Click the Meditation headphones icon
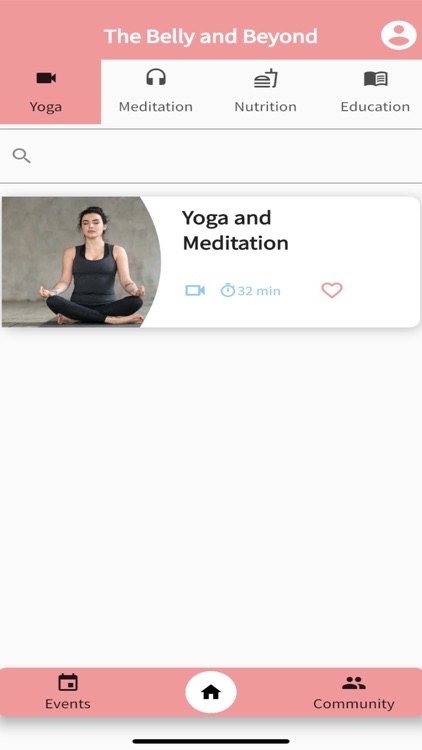The image size is (422, 750). pos(156,77)
